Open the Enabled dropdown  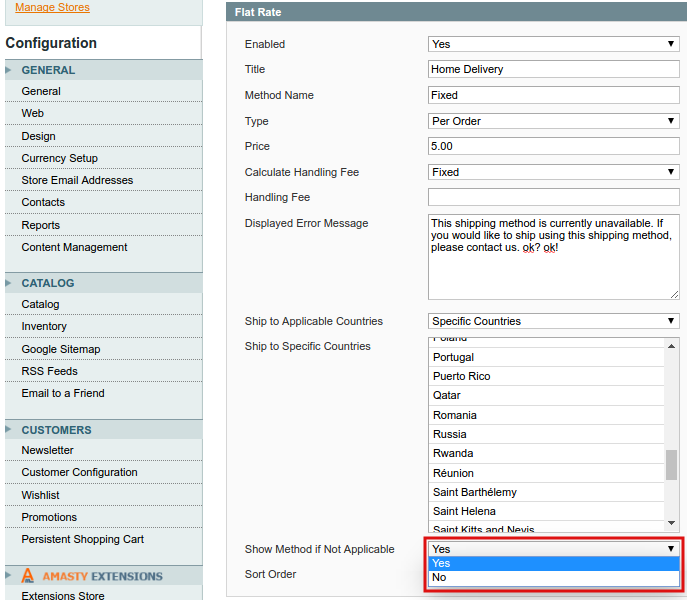pos(553,44)
